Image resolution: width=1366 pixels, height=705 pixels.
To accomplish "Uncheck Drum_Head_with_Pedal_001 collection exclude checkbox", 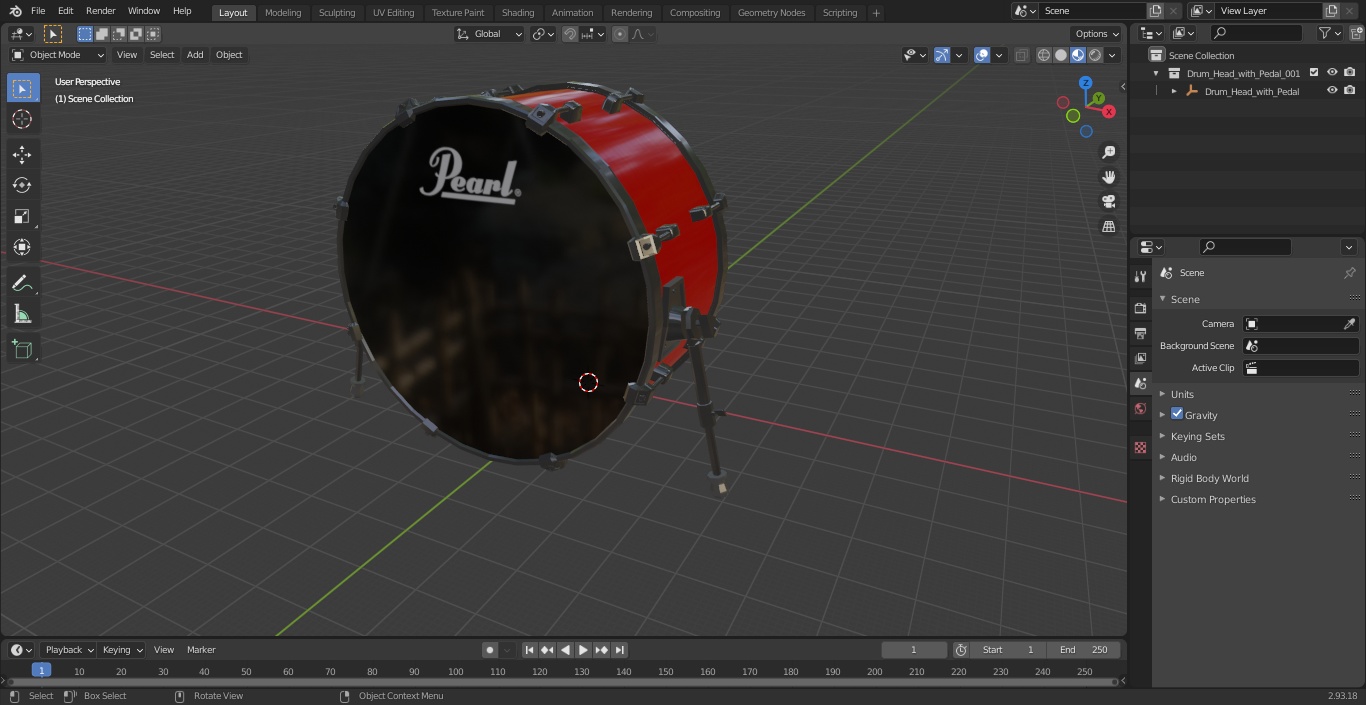I will (x=1314, y=73).
